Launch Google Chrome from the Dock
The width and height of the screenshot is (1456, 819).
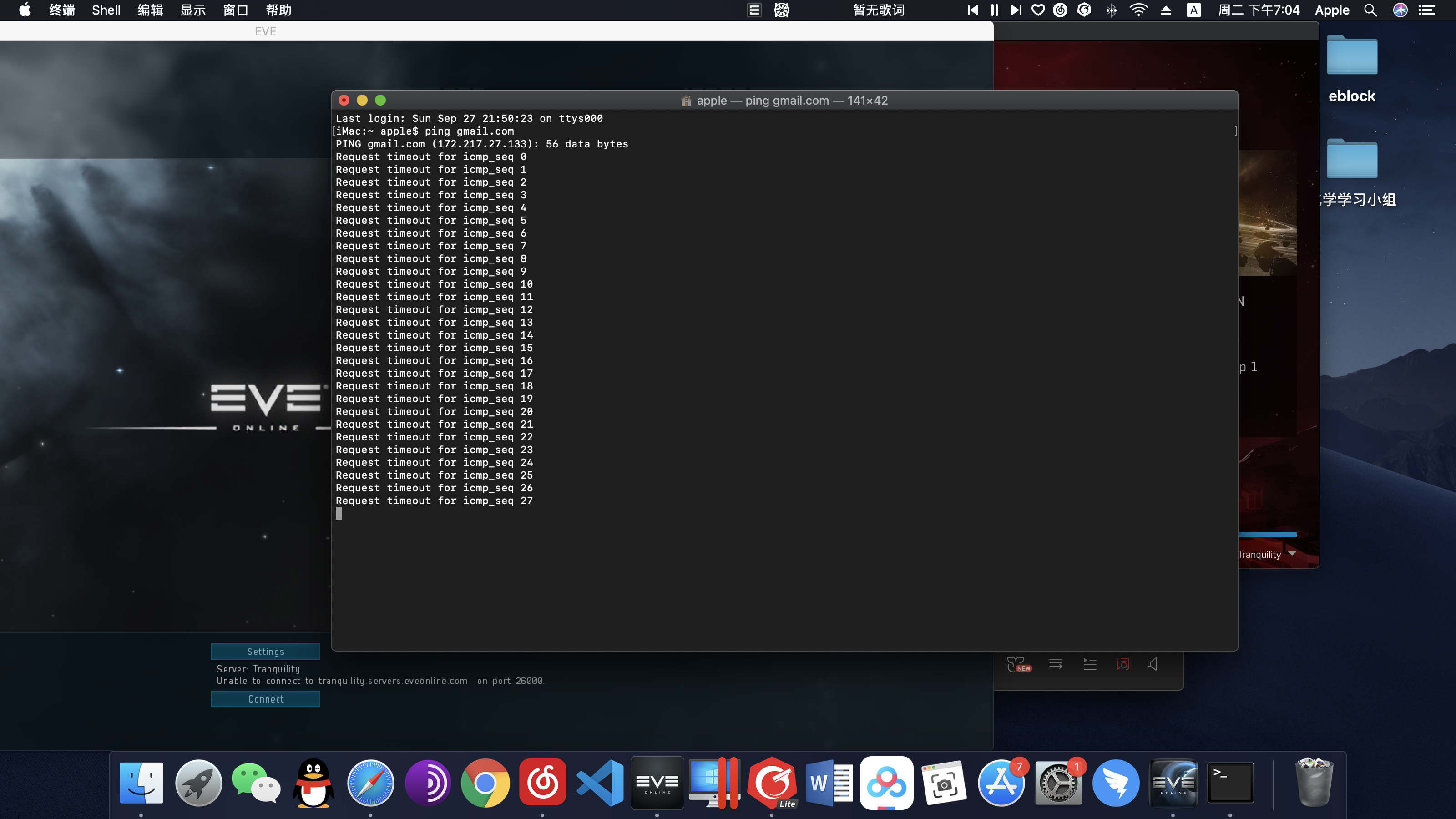pyautogui.click(x=485, y=783)
